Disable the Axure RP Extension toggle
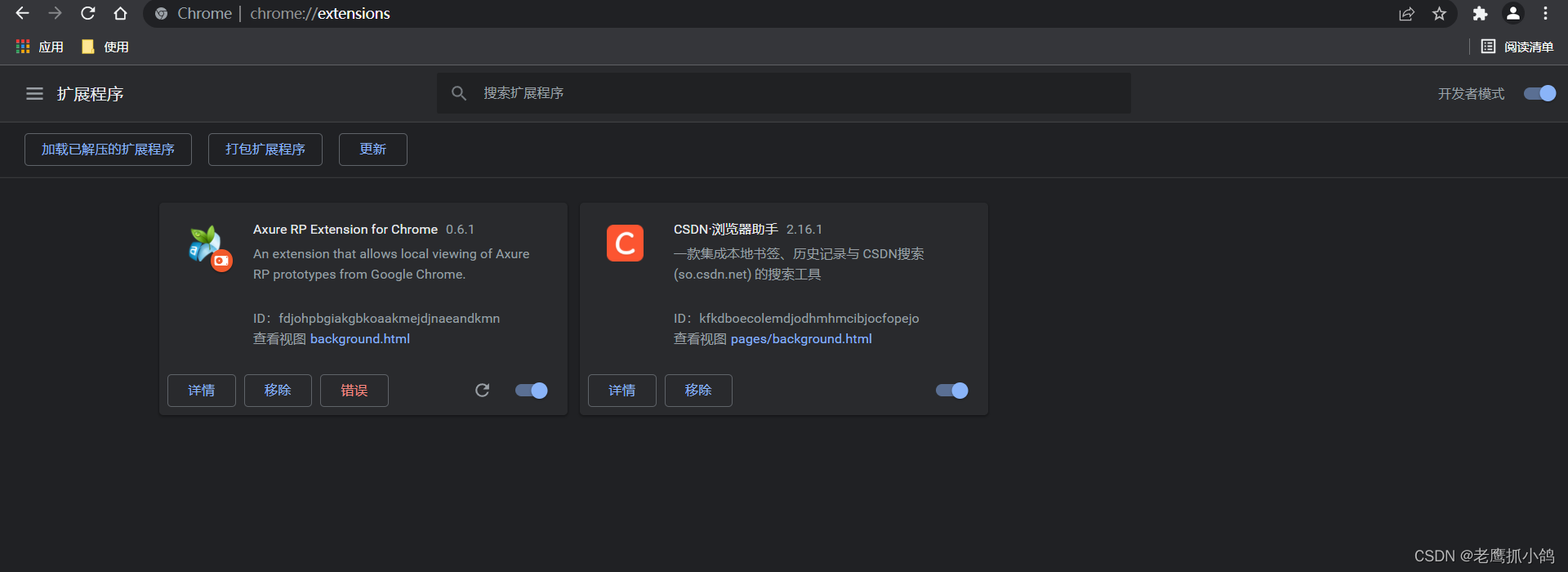Image resolution: width=1568 pixels, height=572 pixels. [x=532, y=391]
